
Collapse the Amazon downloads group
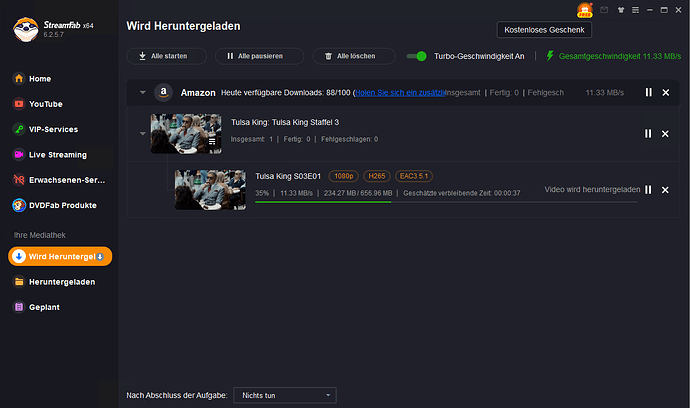click(142, 92)
